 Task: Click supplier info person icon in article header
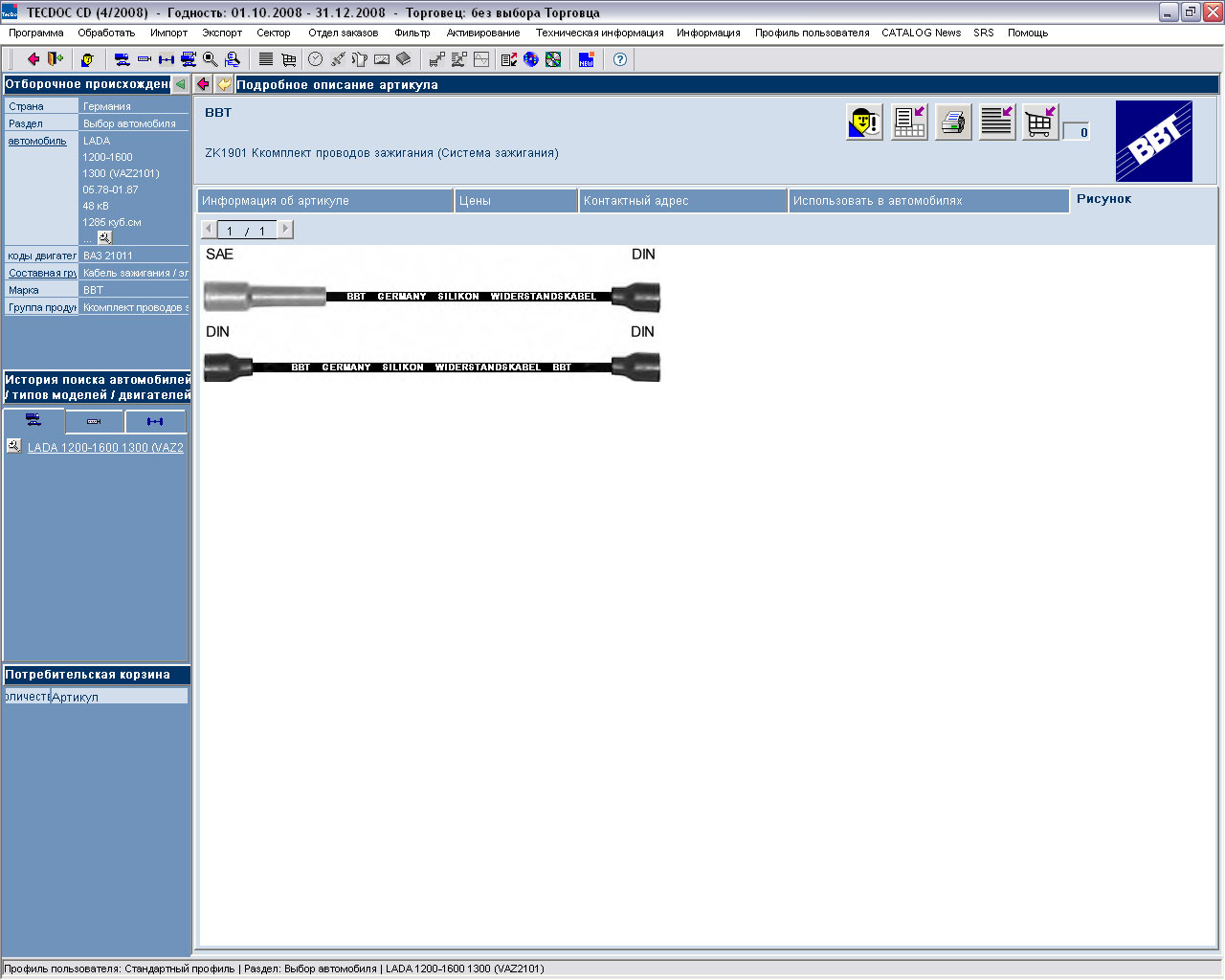(865, 122)
